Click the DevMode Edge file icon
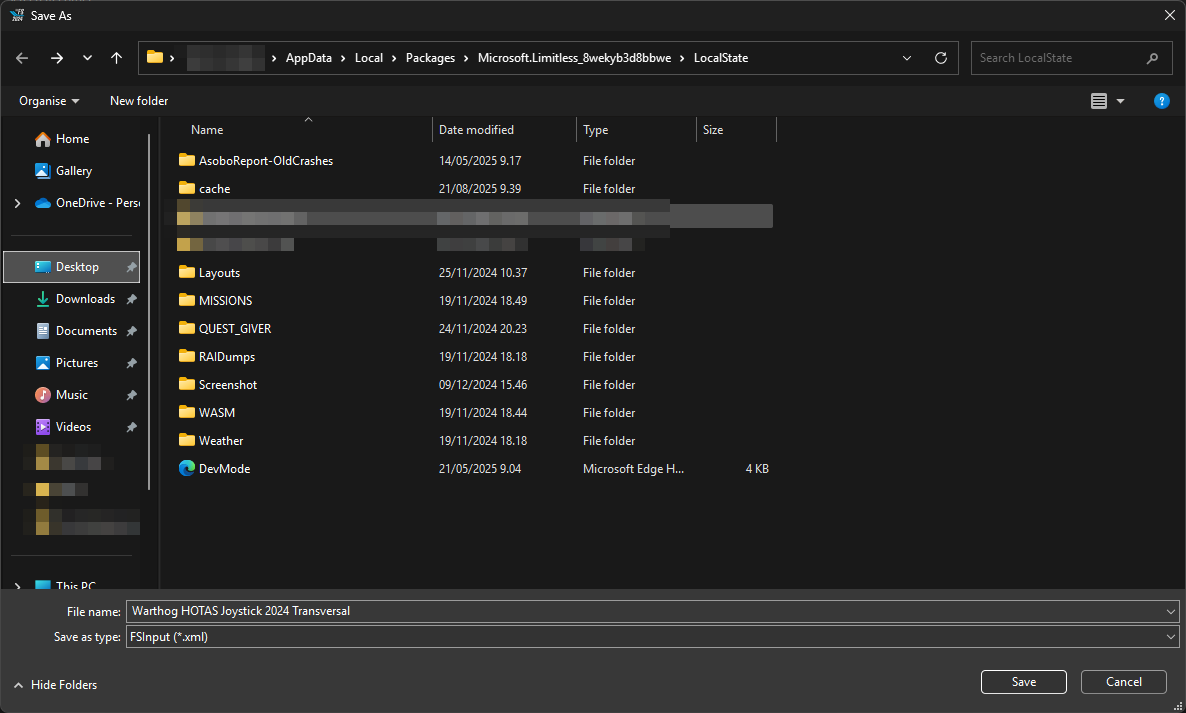Viewport: 1186px width, 713px height. point(186,468)
